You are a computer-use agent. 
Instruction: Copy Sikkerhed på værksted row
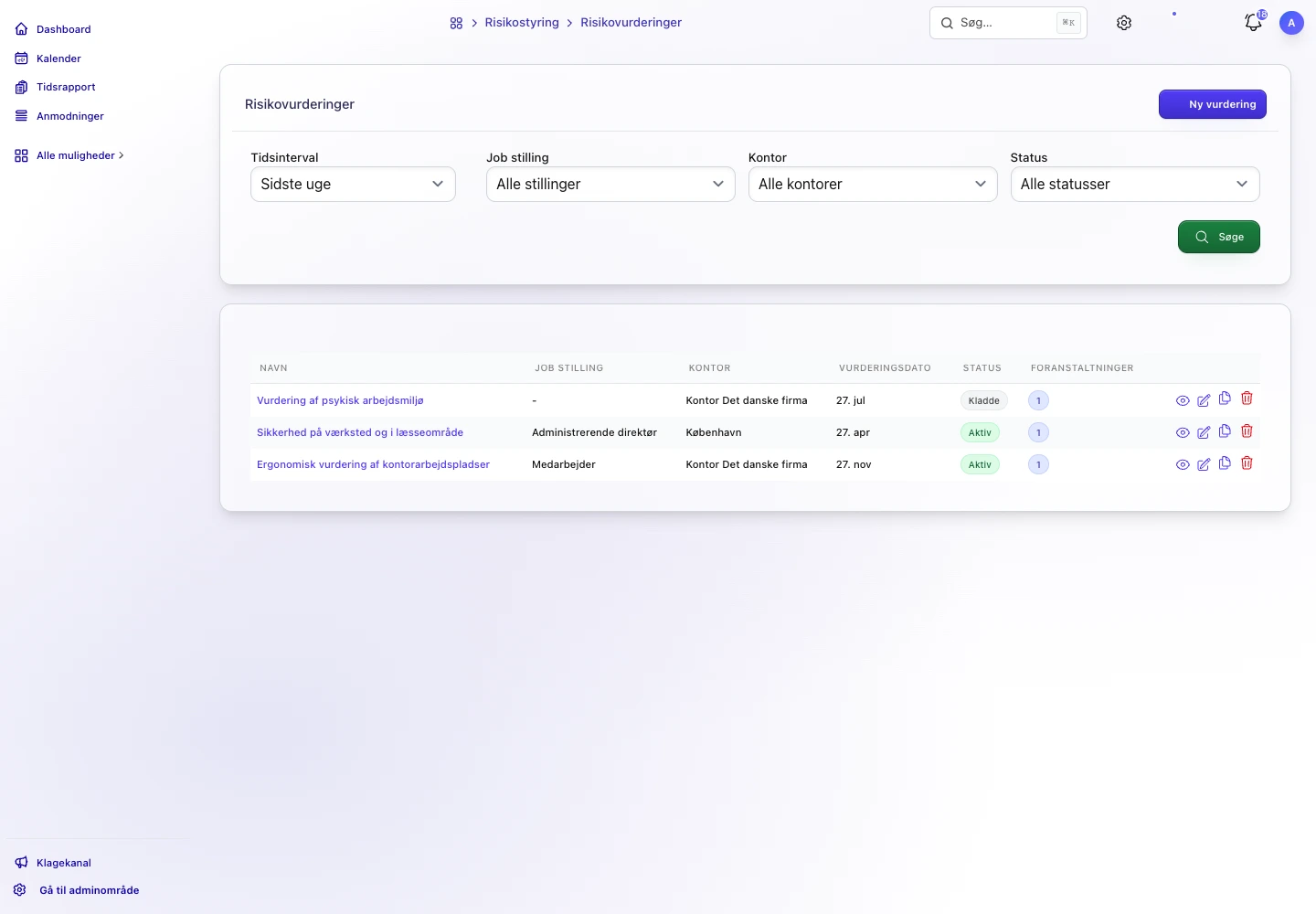pyautogui.click(x=1225, y=430)
